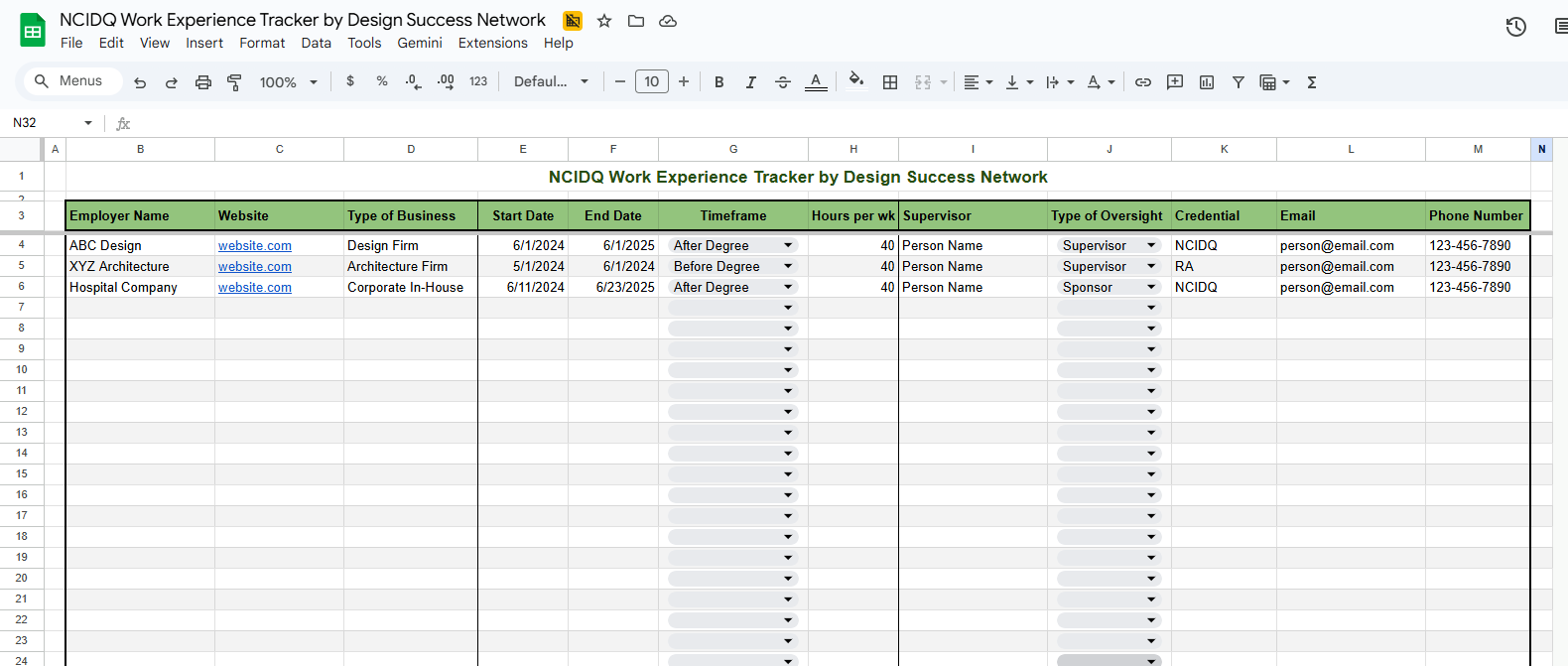The image size is (1568, 666).
Task: Open the document status badge icon
Action: click(x=573, y=21)
